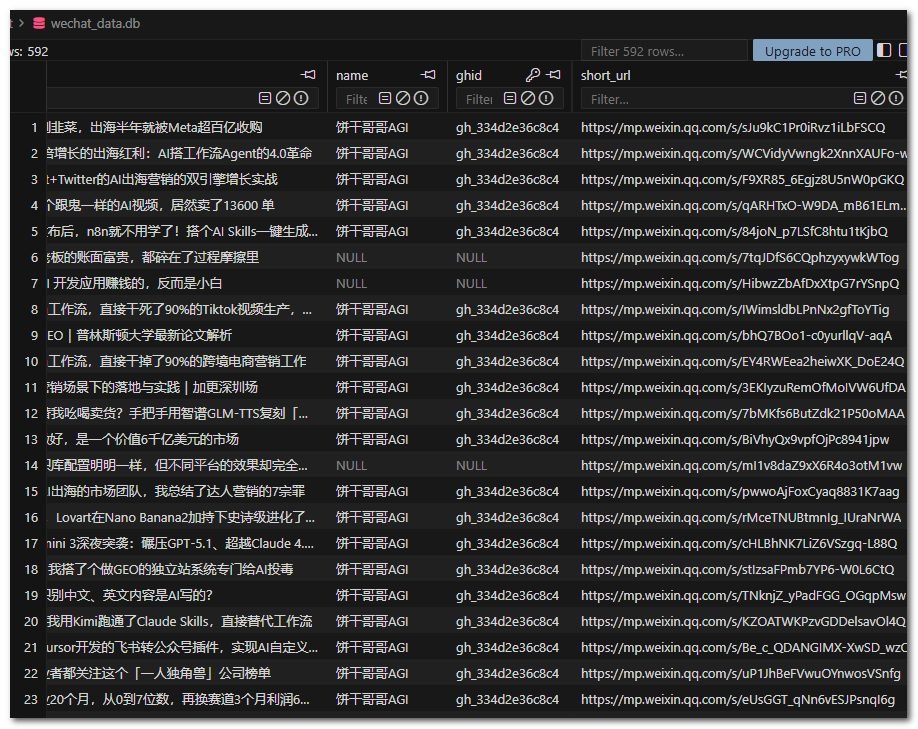
Task: Click NULL ghid cell in row 7
Action: click(x=471, y=283)
